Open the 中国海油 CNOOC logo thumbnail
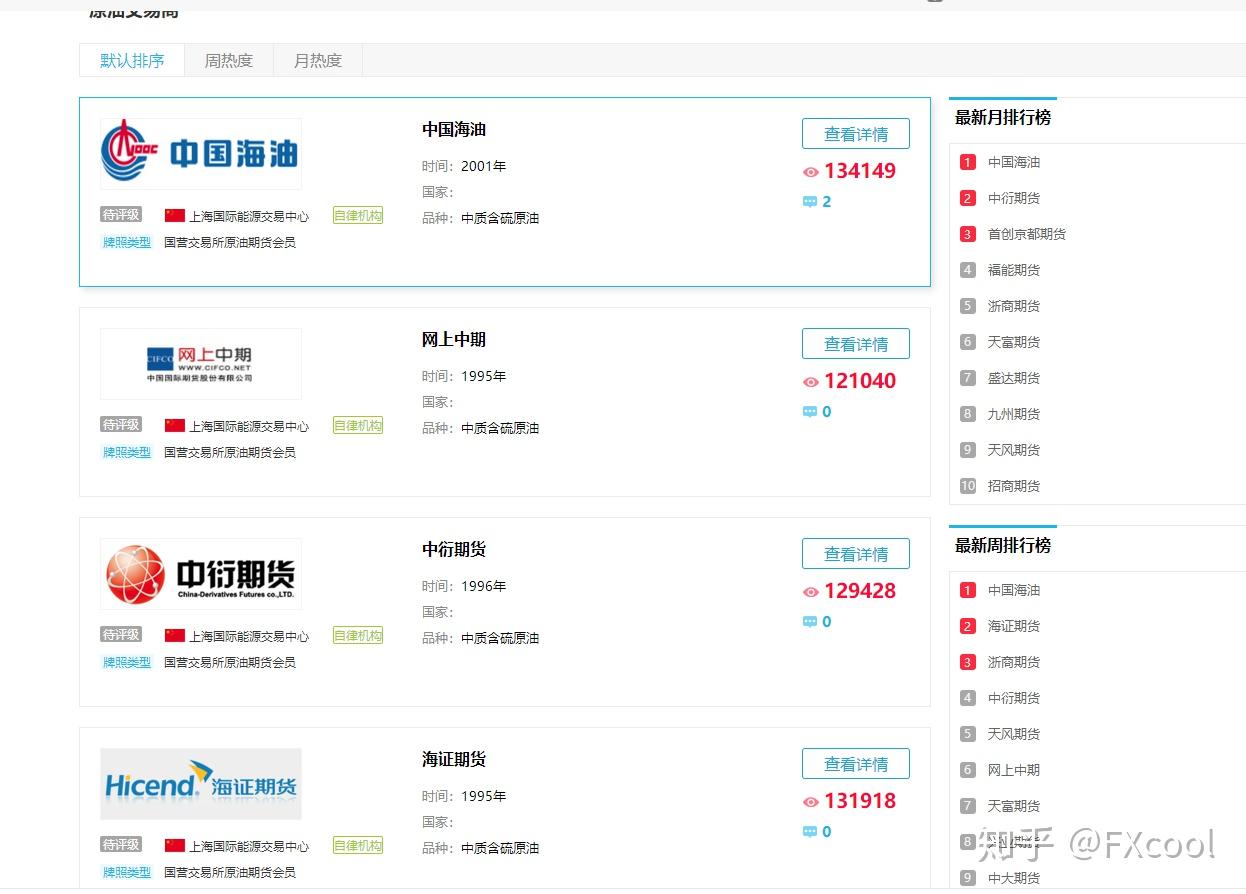1246x894 pixels. click(x=200, y=153)
